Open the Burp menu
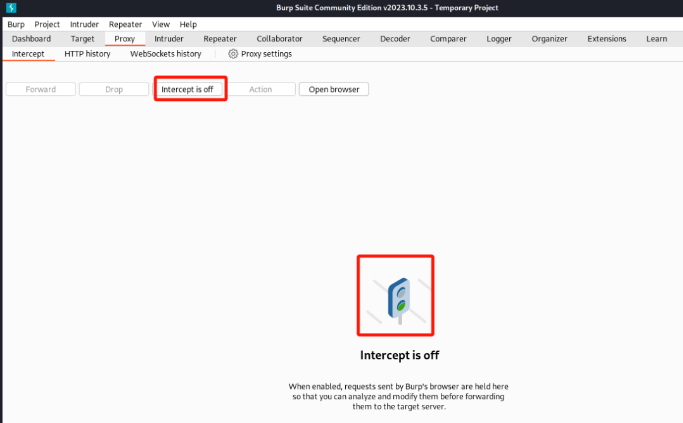 [x=16, y=24]
